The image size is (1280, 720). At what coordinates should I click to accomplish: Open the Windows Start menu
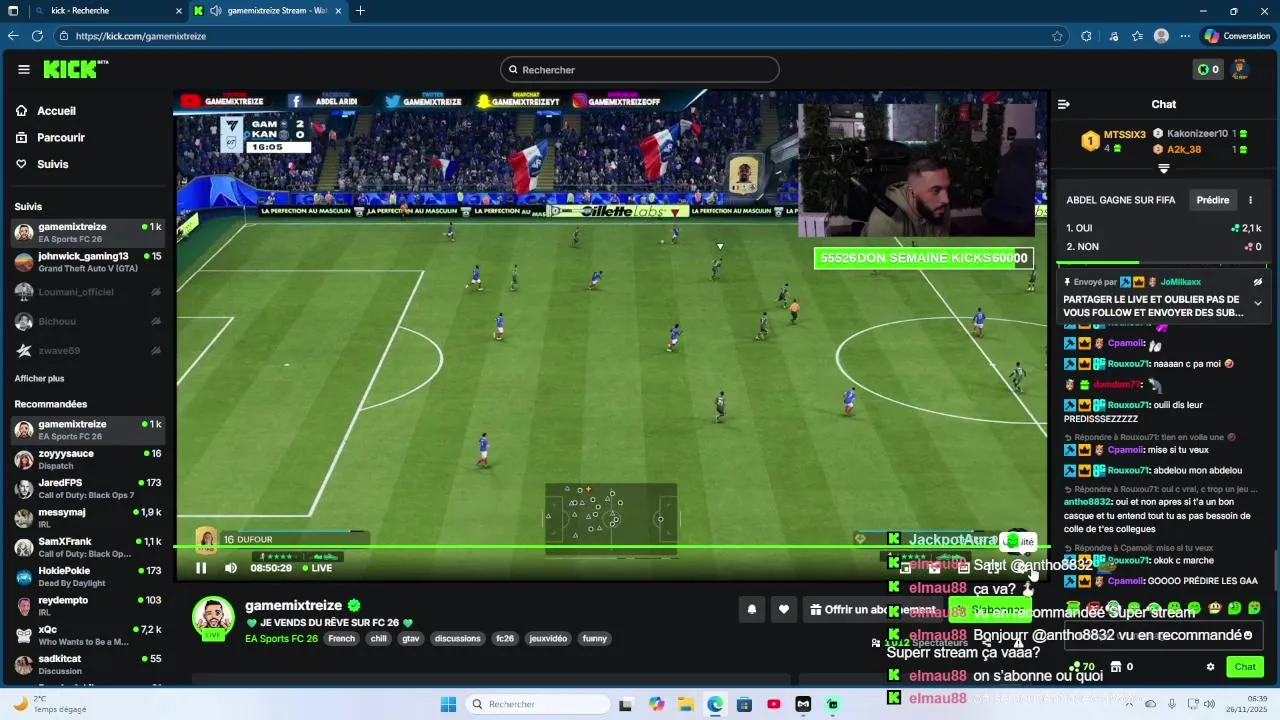pos(448,704)
